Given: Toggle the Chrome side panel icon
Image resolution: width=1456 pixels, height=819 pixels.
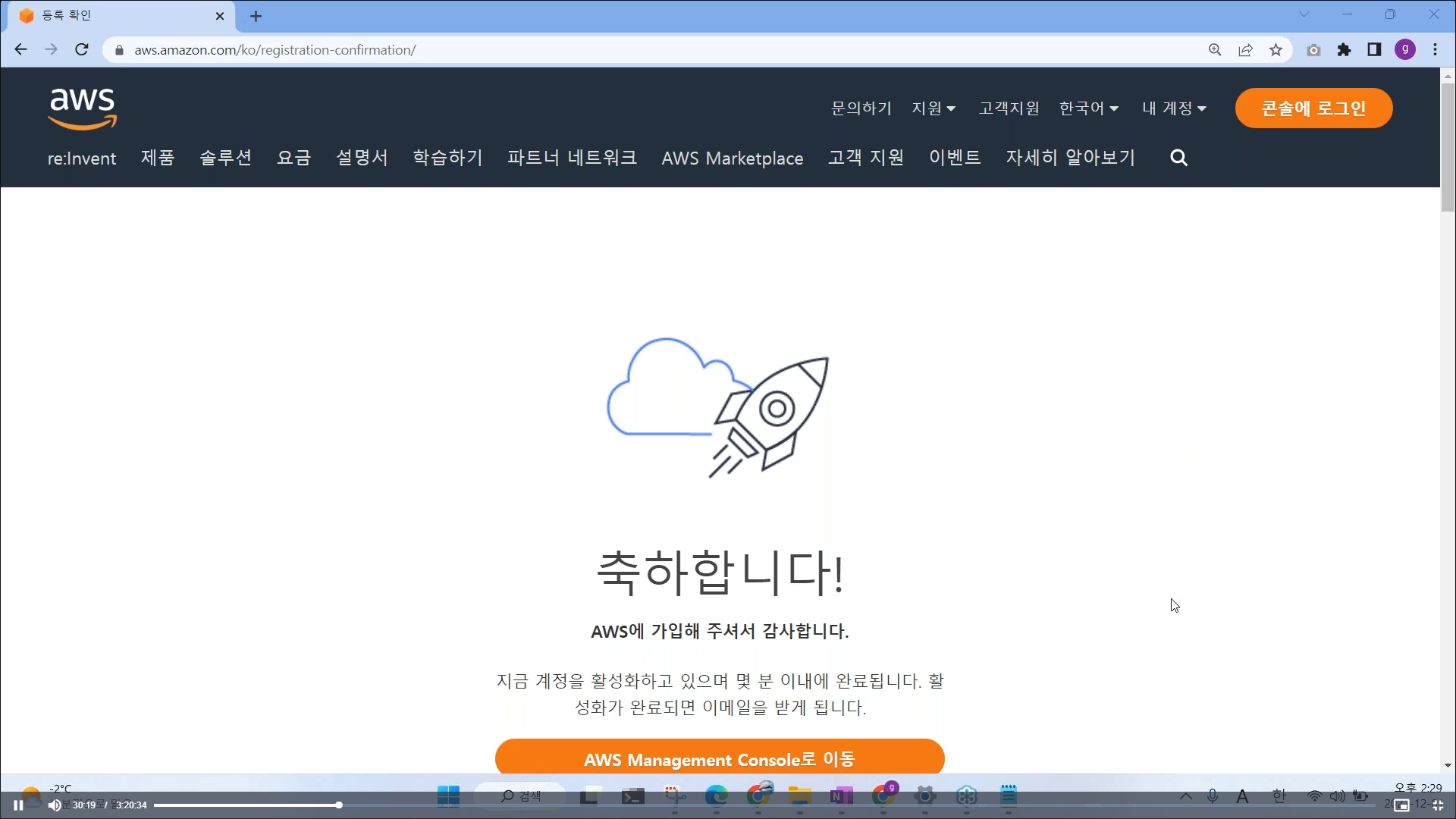Looking at the screenshot, I should pyautogui.click(x=1374, y=50).
